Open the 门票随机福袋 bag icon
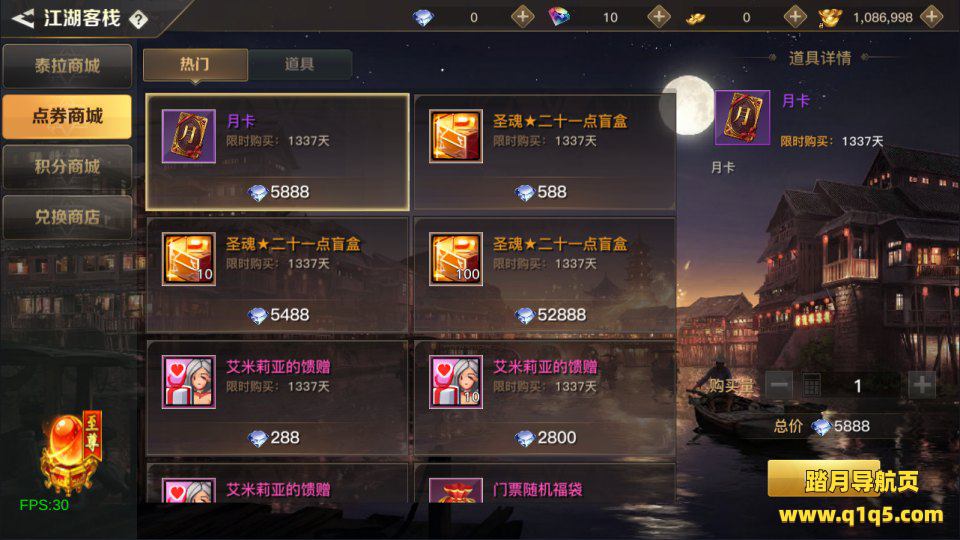Image resolution: width=960 pixels, height=540 pixels. click(456, 490)
